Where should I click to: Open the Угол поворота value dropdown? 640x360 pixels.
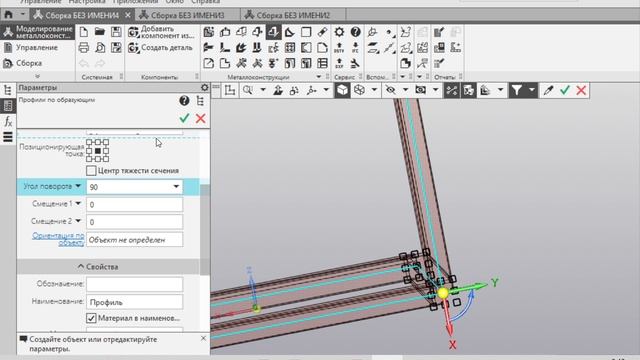tap(176, 187)
